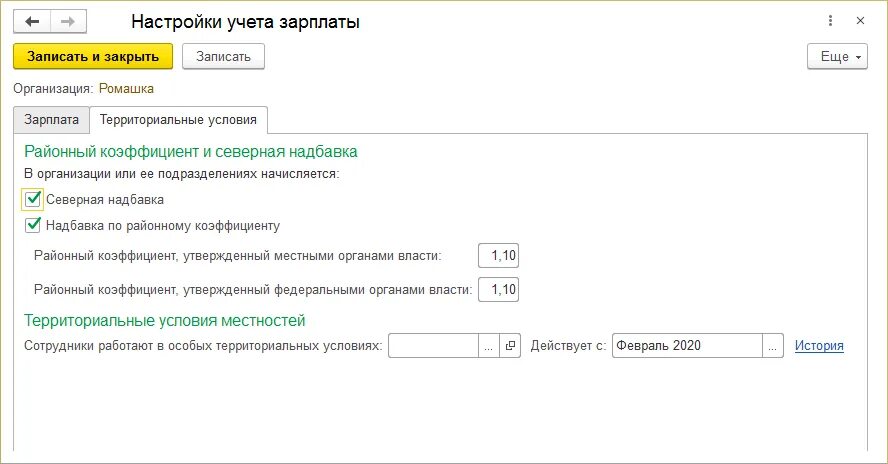Click the Ромашка organization link
Image resolution: width=888 pixels, height=464 pixels.
pos(126,89)
